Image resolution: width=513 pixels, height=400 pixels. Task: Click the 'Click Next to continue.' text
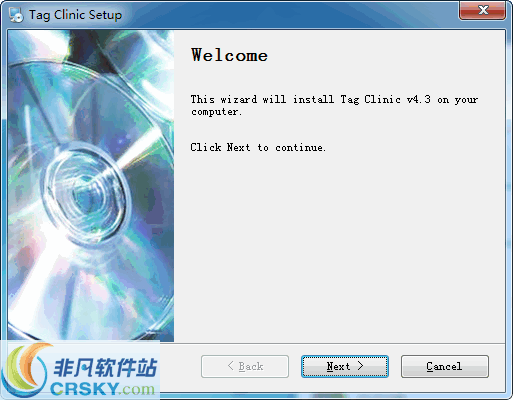tap(258, 147)
